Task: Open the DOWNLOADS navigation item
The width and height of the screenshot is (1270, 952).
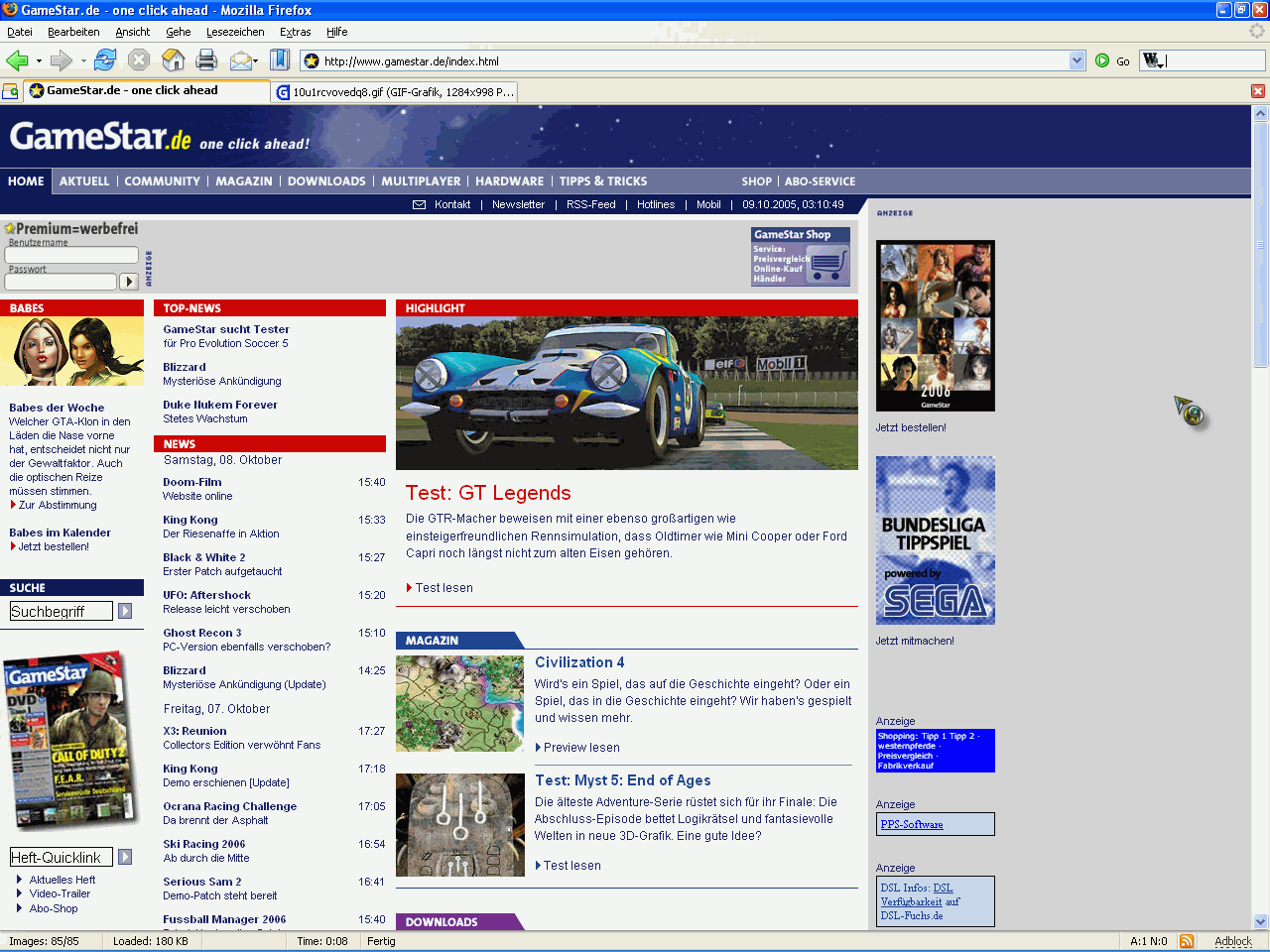Action: (x=326, y=181)
